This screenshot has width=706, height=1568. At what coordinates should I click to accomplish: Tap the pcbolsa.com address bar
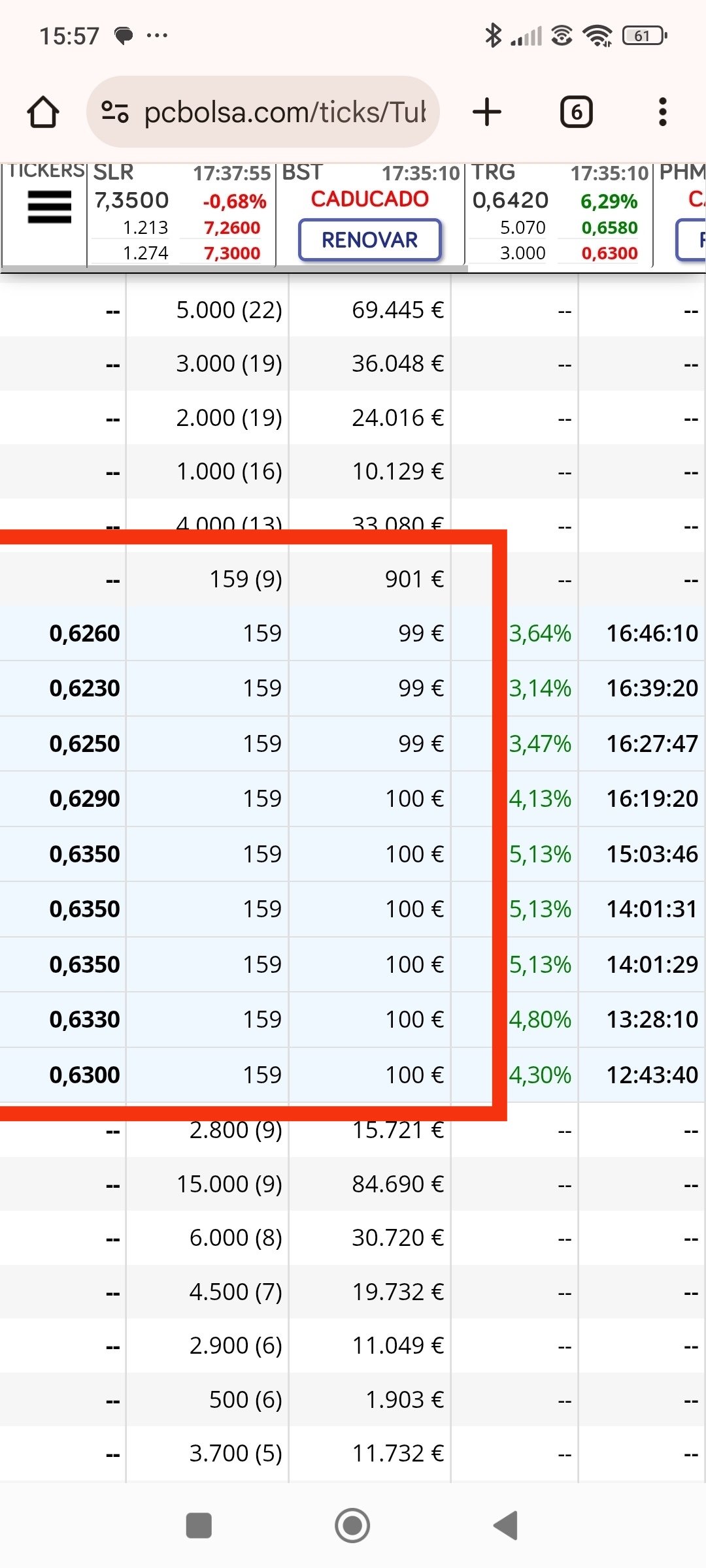click(x=263, y=112)
